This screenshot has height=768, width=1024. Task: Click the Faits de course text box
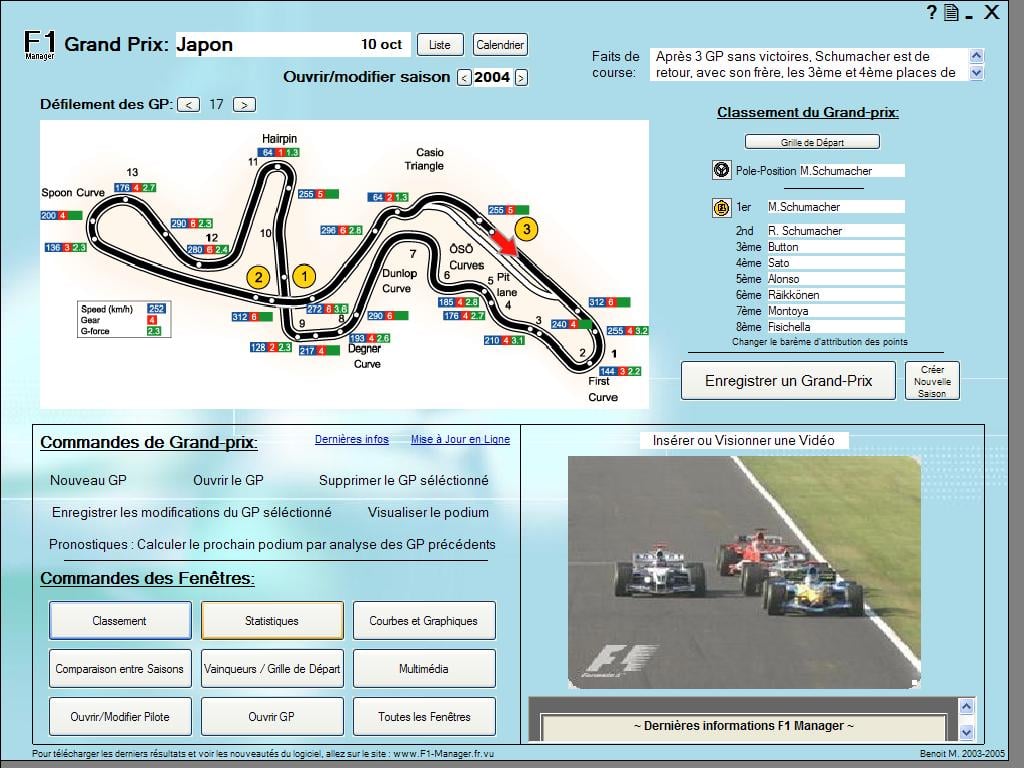pos(808,65)
